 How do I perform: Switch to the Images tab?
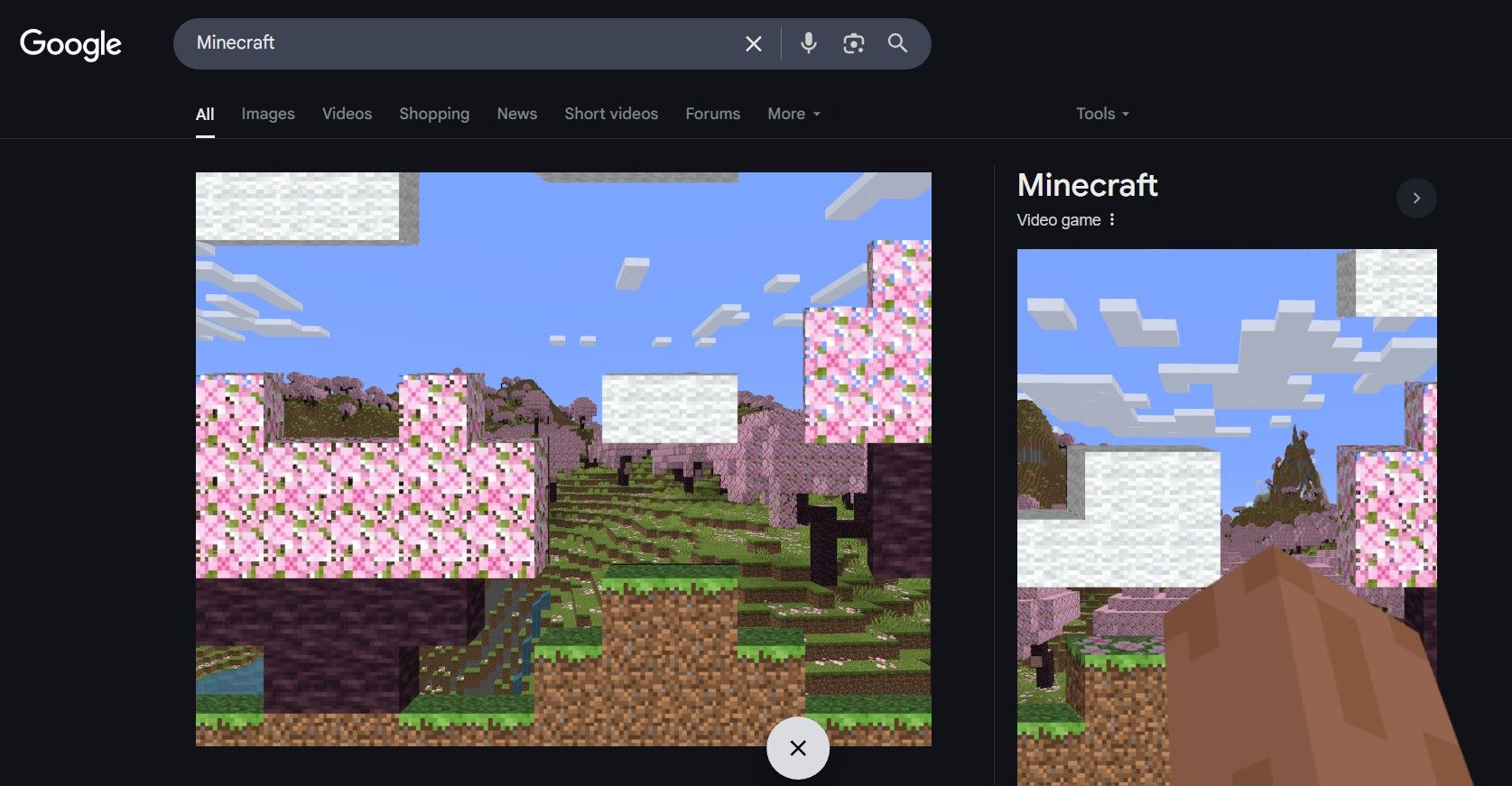coord(267,114)
